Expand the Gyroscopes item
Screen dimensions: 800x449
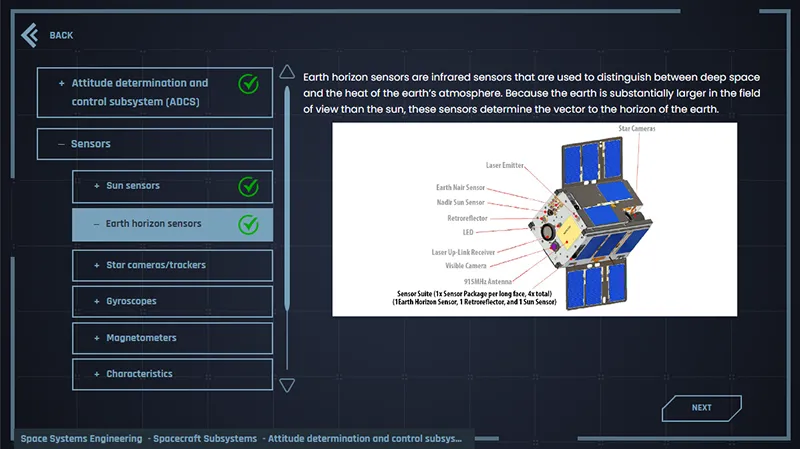(x=97, y=301)
